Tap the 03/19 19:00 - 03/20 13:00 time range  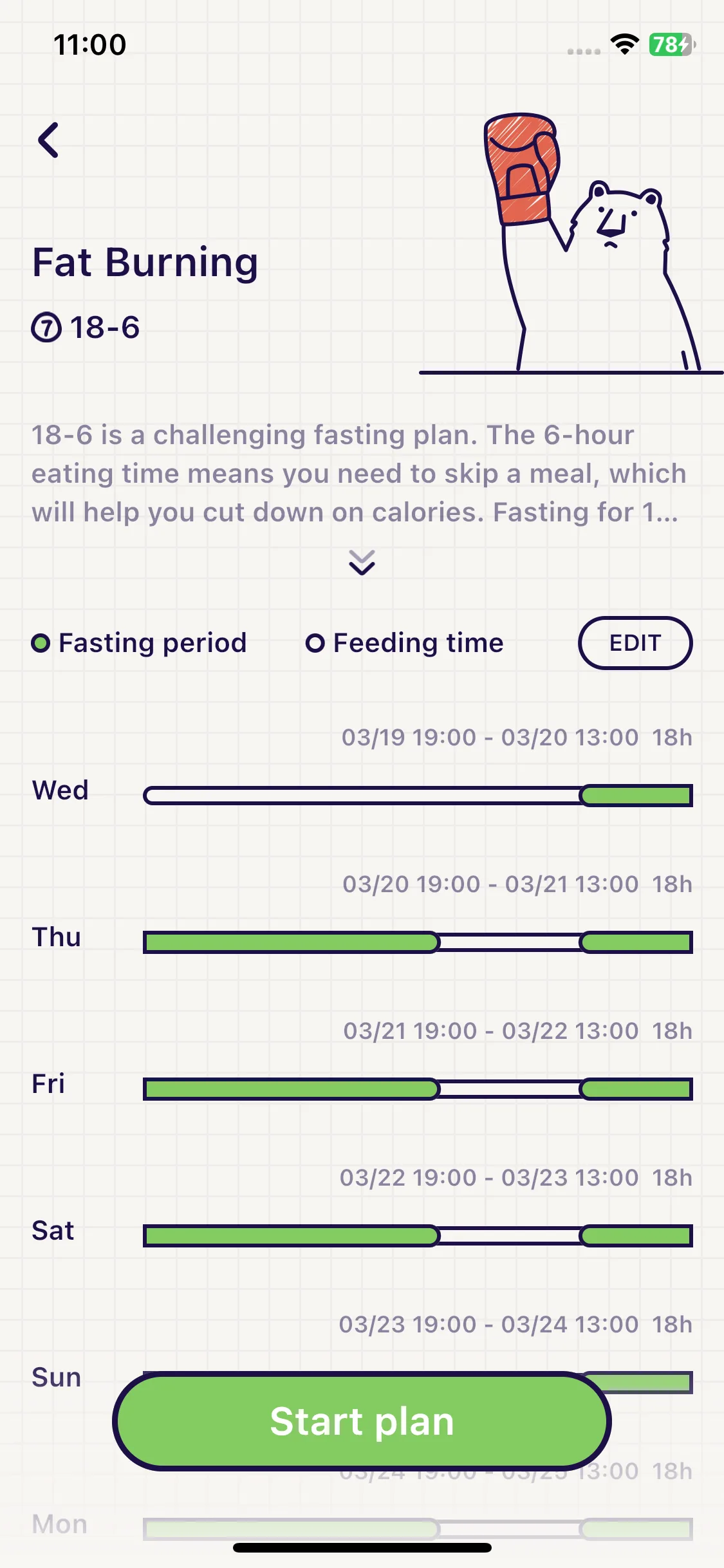coord(490,738)
